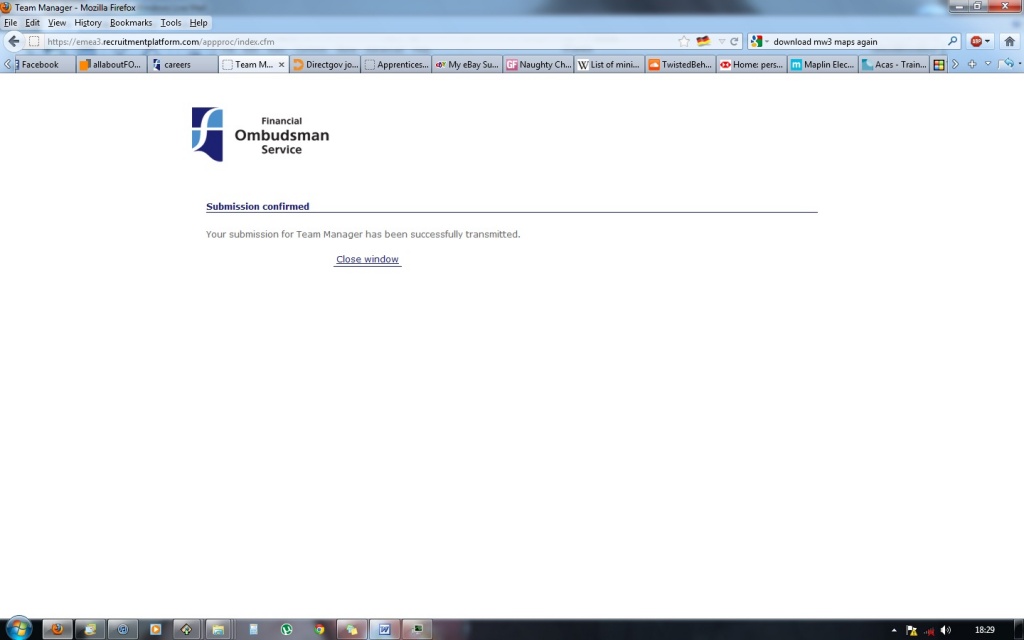The width and height of the screenshot is (1024, 640).
Task: Click the Home icon in Firefox toolbar
Action: tap(1009, 42)
